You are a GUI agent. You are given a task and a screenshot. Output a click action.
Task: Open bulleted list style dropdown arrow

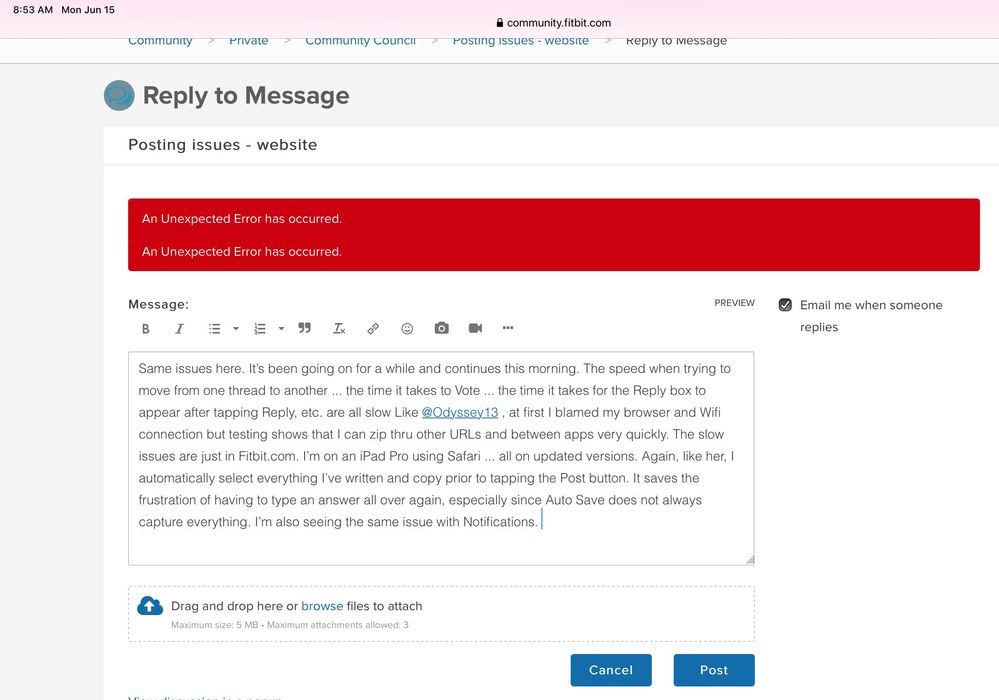coord(236,329)
